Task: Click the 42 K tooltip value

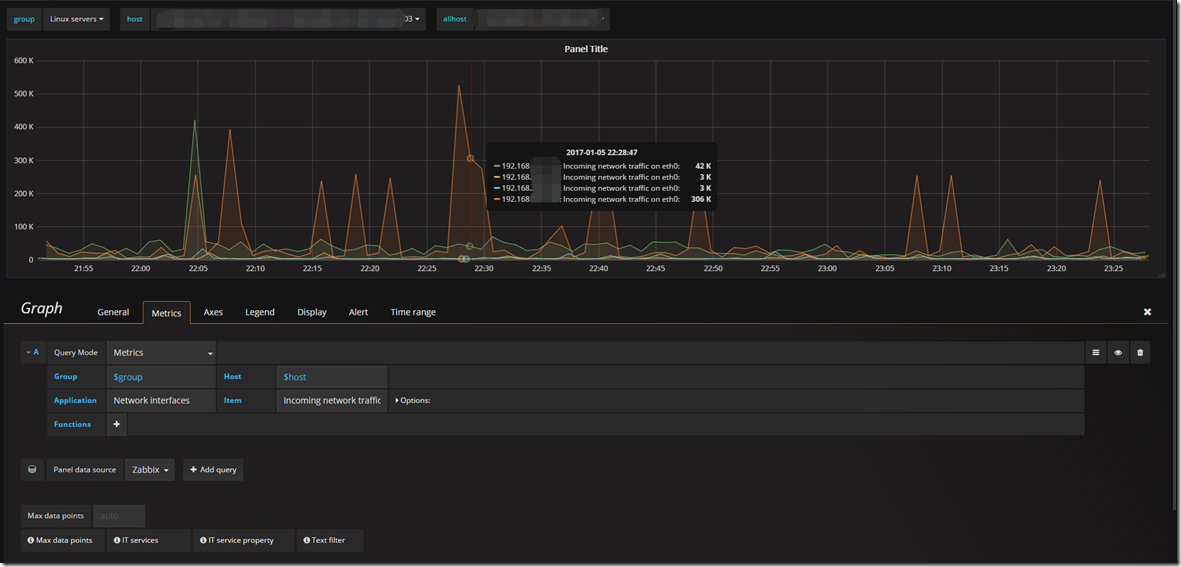Action: pyautogui.click(x=703, y=166)
